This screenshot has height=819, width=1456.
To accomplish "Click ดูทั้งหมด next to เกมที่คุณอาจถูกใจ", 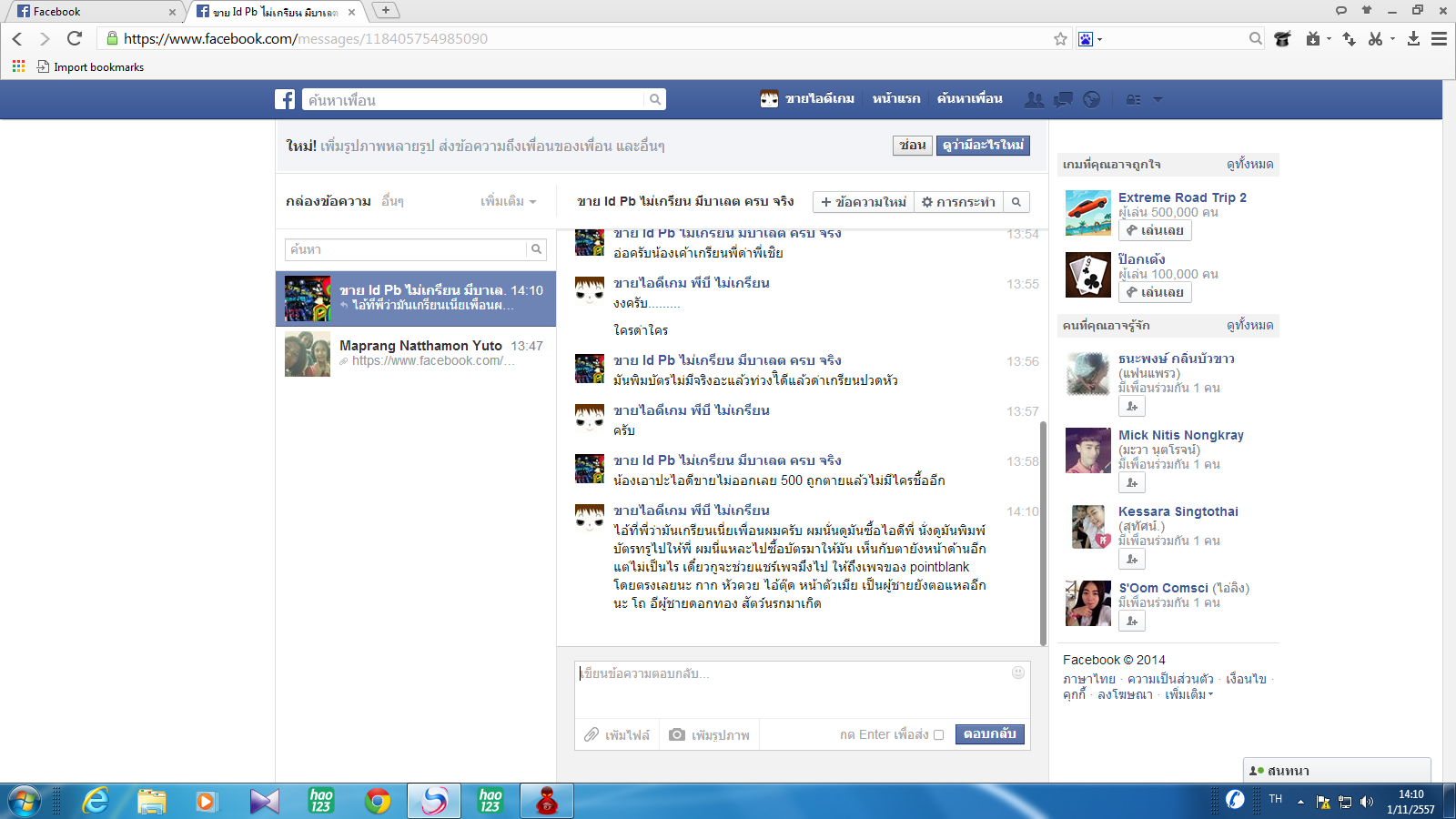I will [1249, 164].
